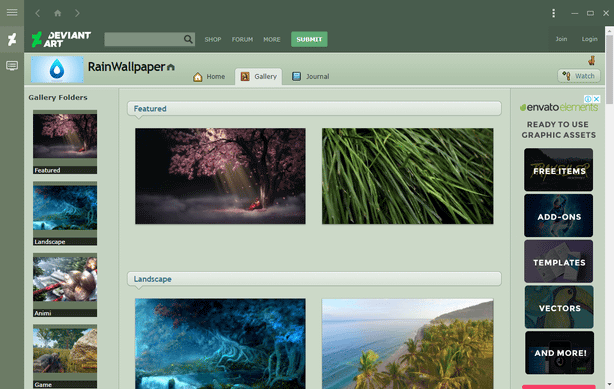The width and height of the screenshot is (614, 389).
Task: Expand the MORE menu
Action: [x=272, y=40]
